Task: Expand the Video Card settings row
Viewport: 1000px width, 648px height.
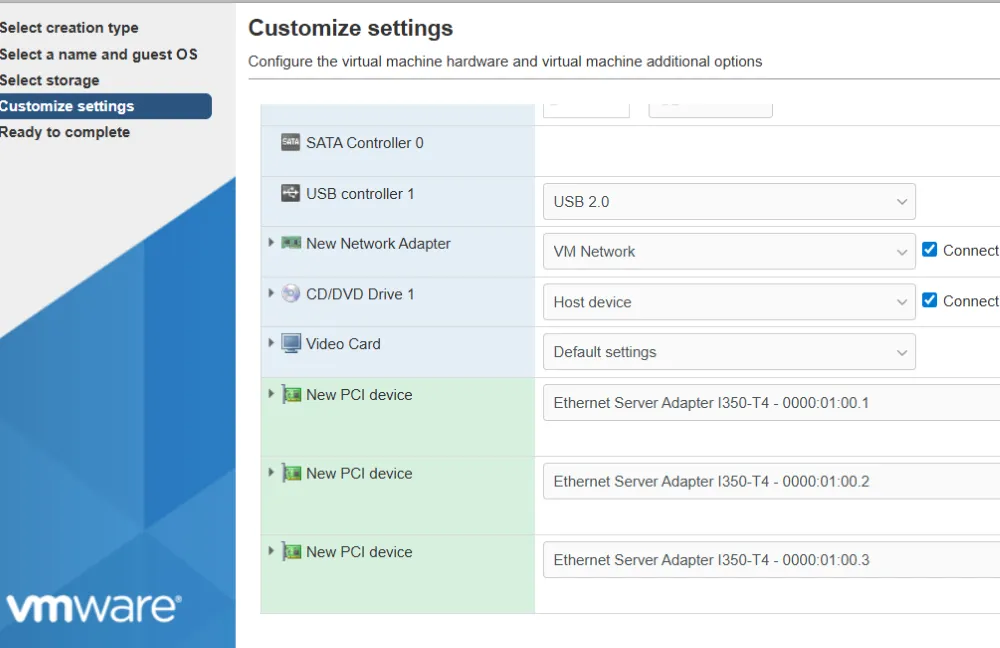Action: tap(271, 343)
